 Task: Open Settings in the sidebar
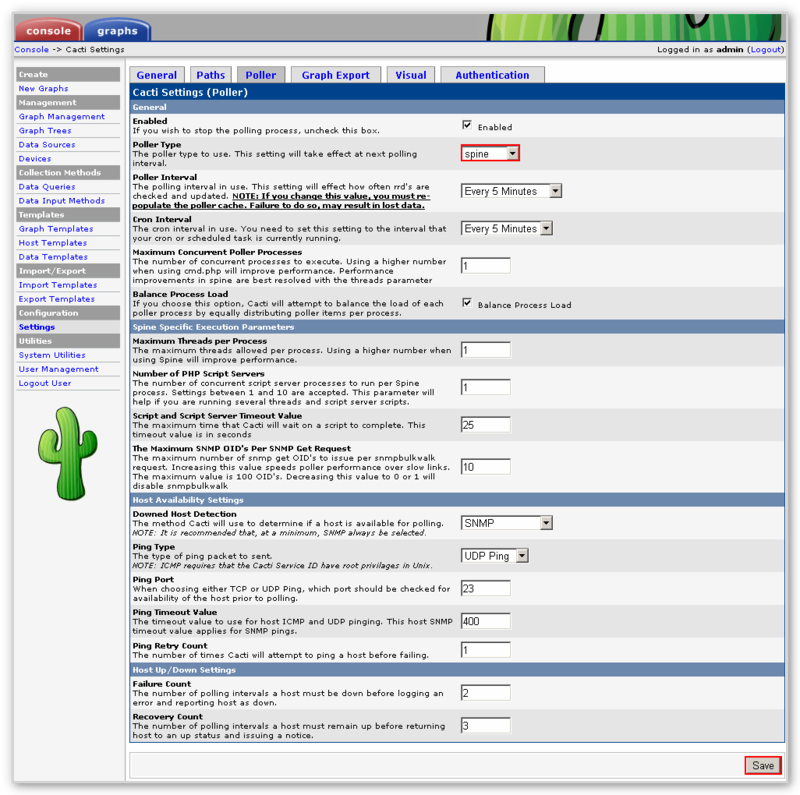coord(37,327)
